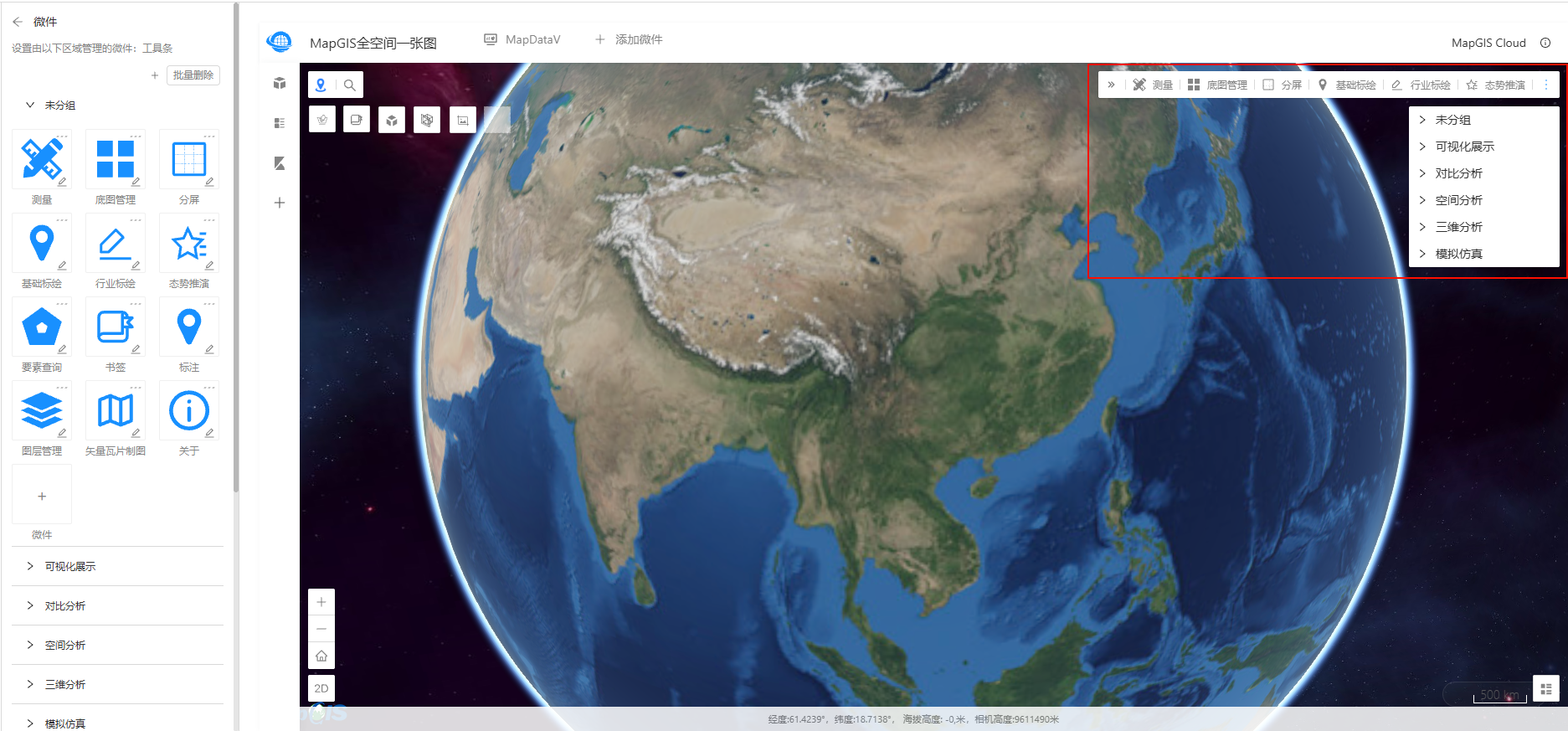Image resolution: width=1568 pixels, height=731 pixels.
Task: Select the 书签 widget tile
Action: (116, 327)
